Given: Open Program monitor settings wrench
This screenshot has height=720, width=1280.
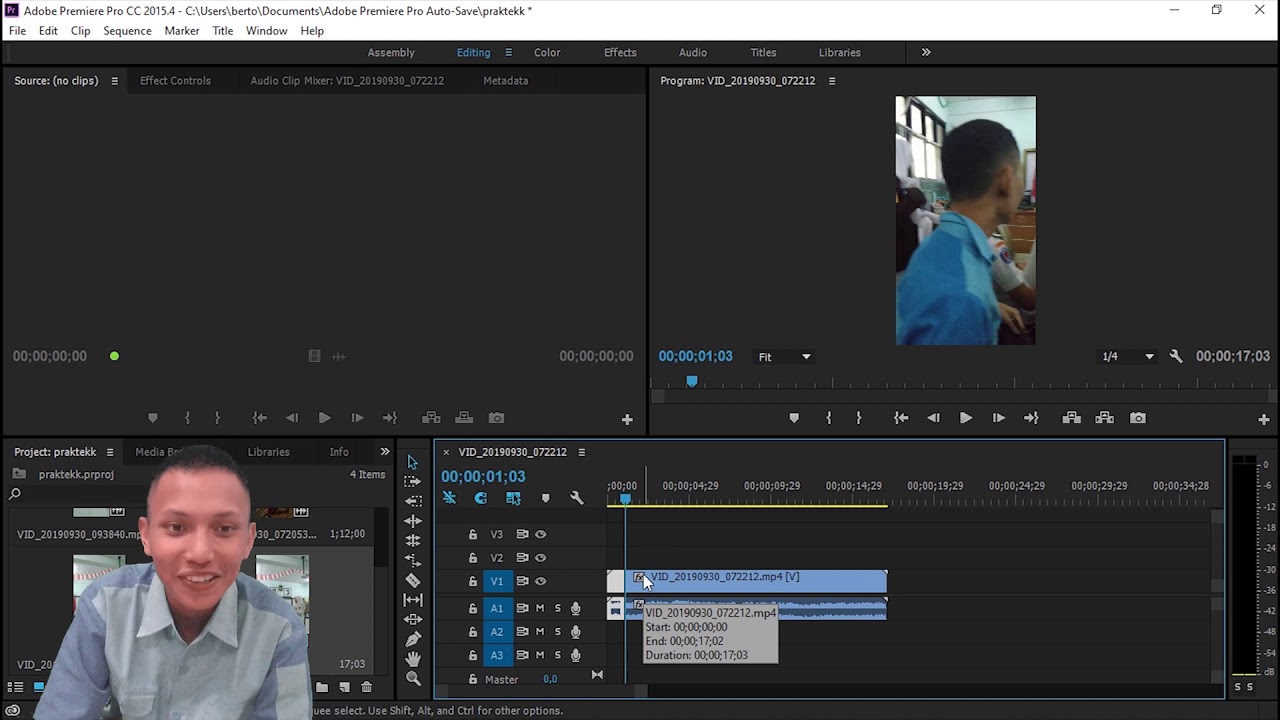Looking at the screenshot, I should point(1176,357).
